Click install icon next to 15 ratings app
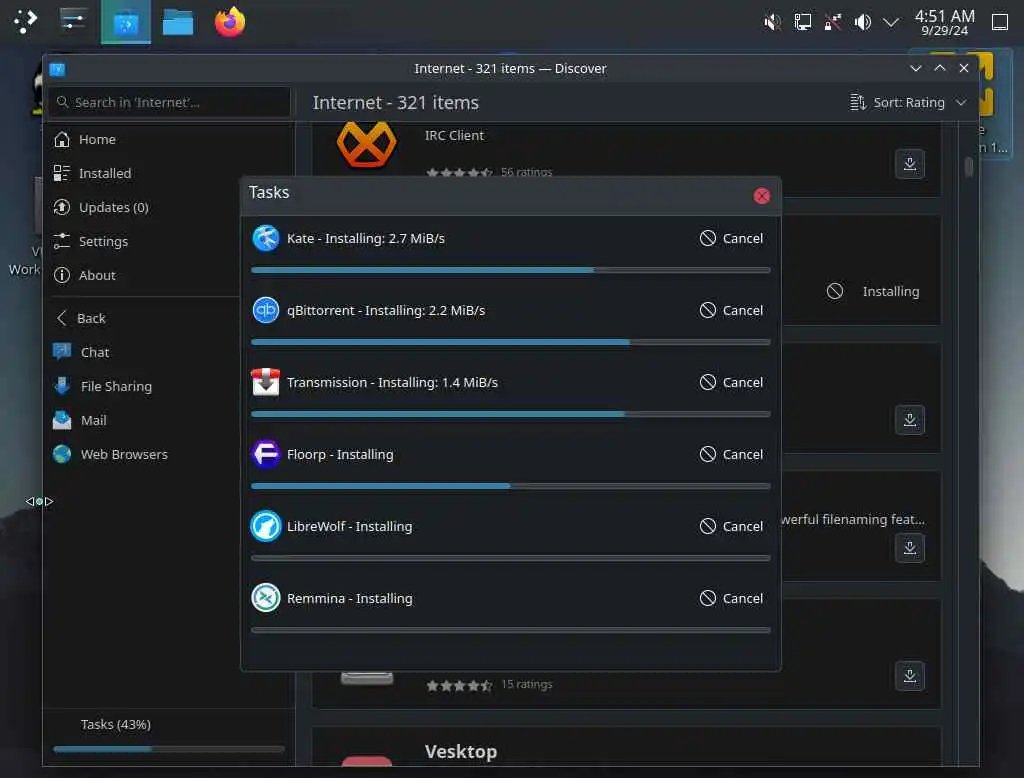Viewport: 1024px width, 778px height. click(910, 675)
